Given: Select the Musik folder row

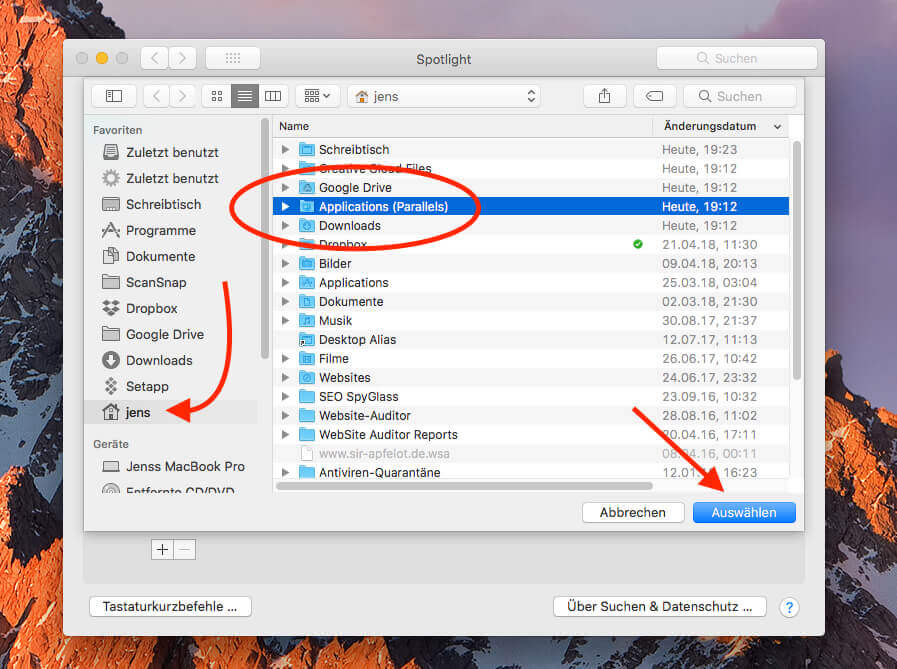Looking at the screenshot, I should coord(531,320).
